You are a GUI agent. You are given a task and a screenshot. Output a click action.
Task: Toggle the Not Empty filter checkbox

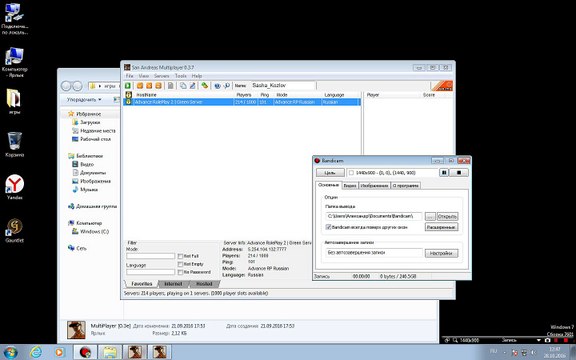tap(180, 264)
